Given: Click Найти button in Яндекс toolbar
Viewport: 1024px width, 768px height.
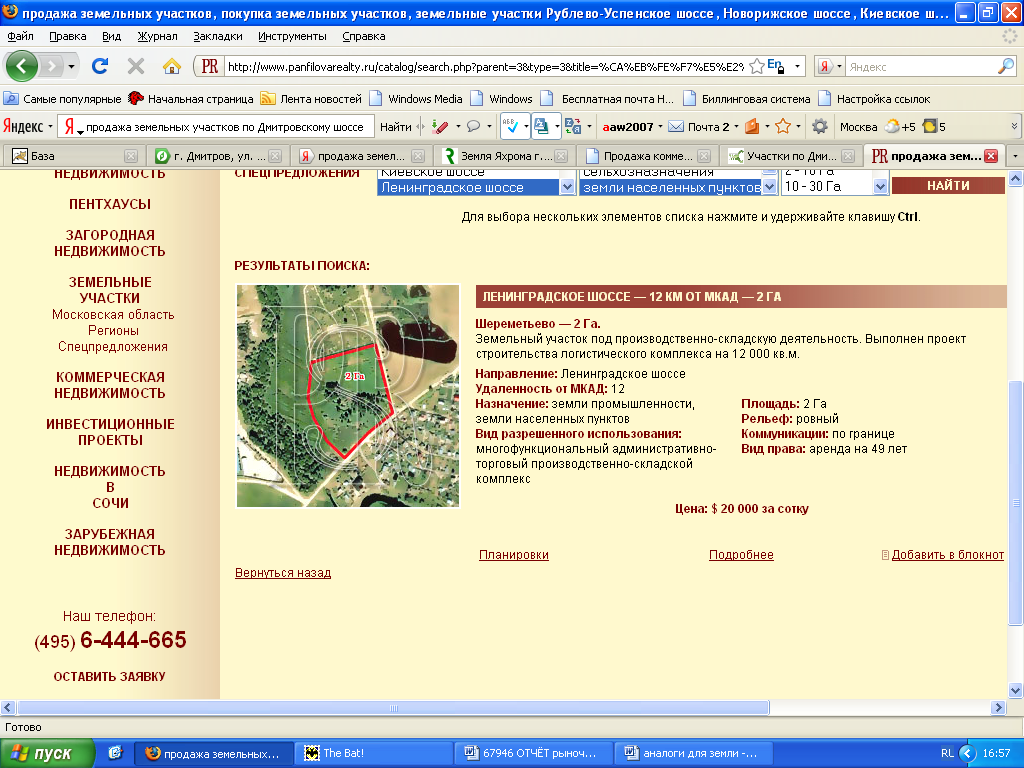Looking at the screenshot, I should click(396, 127).
